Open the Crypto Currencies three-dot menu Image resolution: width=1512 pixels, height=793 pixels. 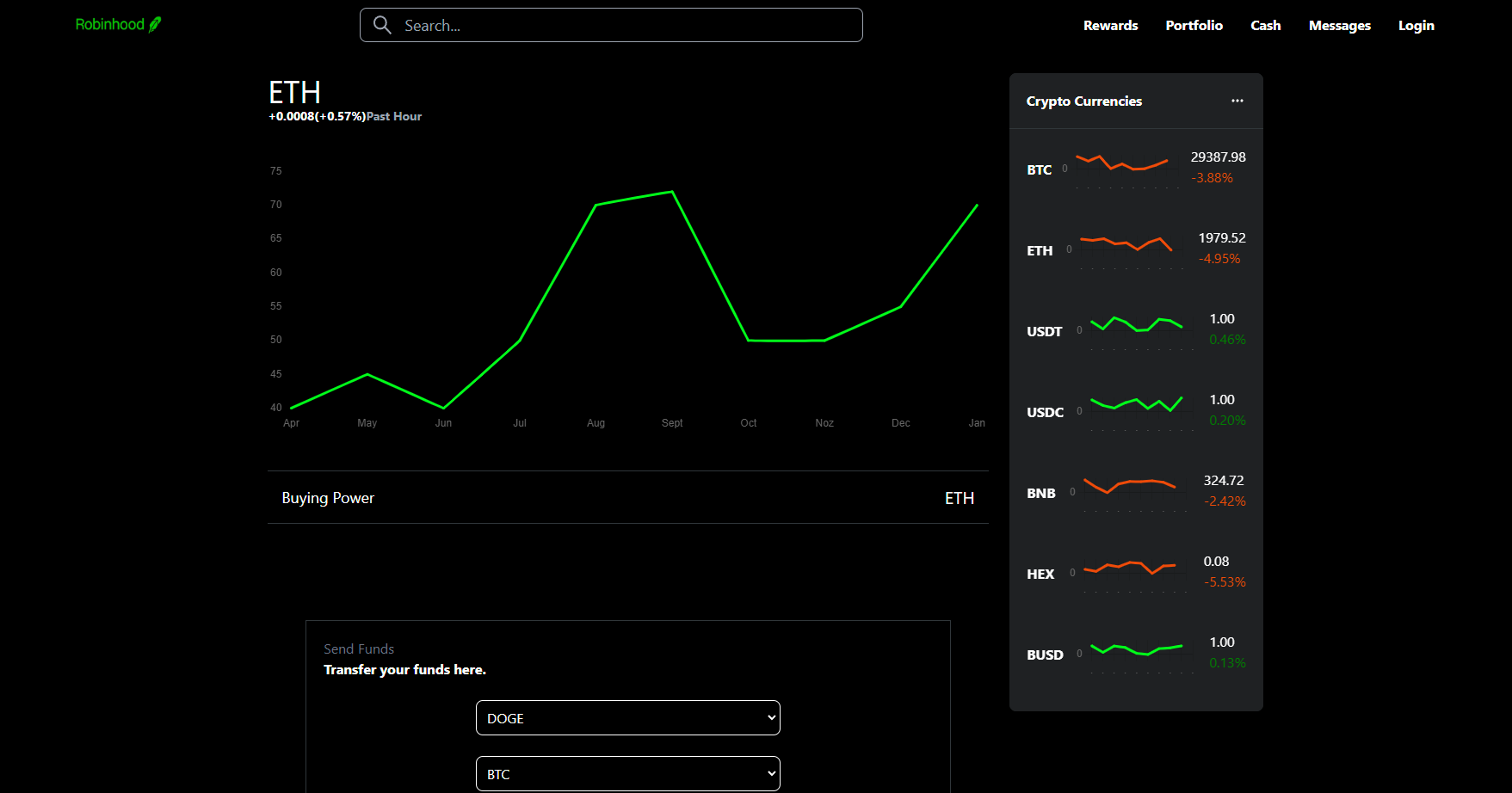coord(1237,101)
